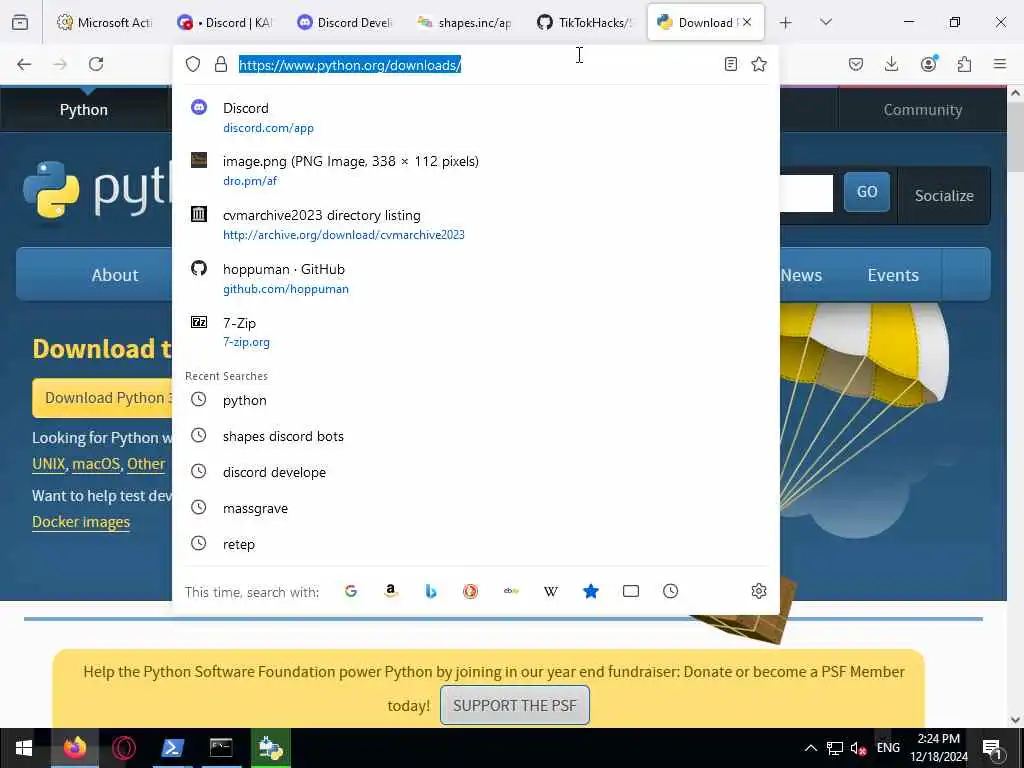Screen dimensions: 1024x768
Task: Open a new tab with plus button
Action: coord(786,23)
